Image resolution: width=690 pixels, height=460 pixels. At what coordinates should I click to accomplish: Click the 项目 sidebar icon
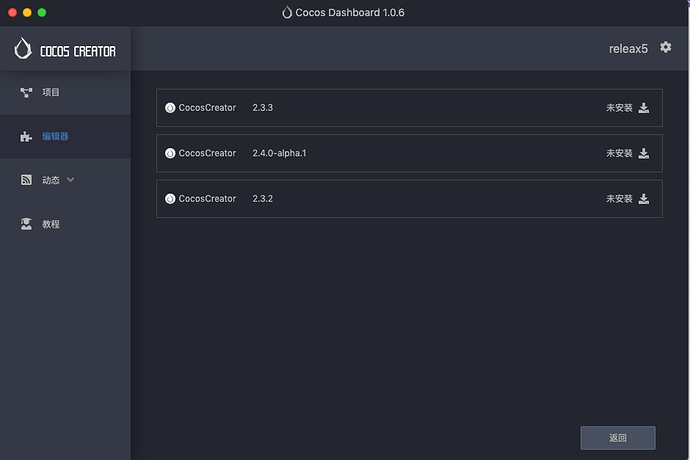[x=26, y=92]
